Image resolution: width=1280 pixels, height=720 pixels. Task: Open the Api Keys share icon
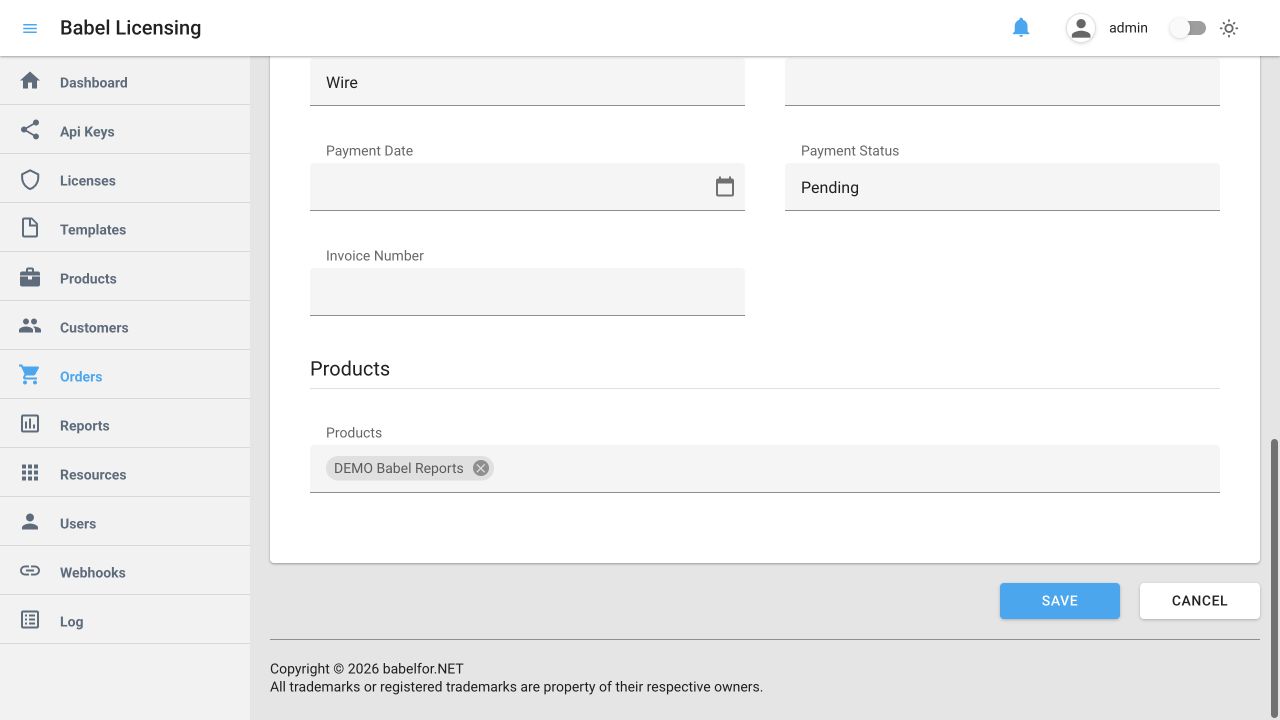tap(30, 130)
